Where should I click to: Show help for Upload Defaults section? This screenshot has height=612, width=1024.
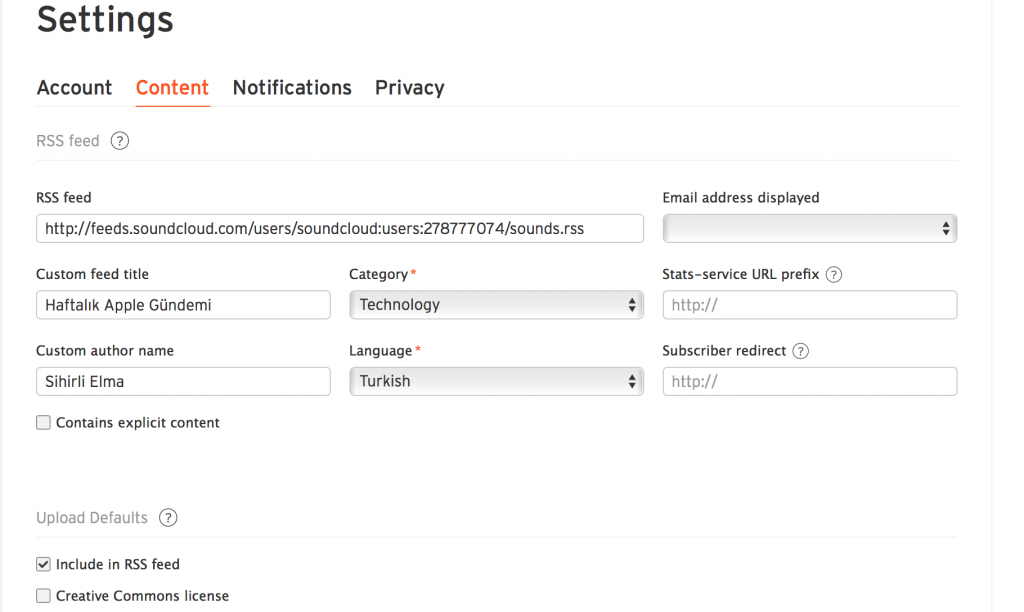click(x=168, y=518)
